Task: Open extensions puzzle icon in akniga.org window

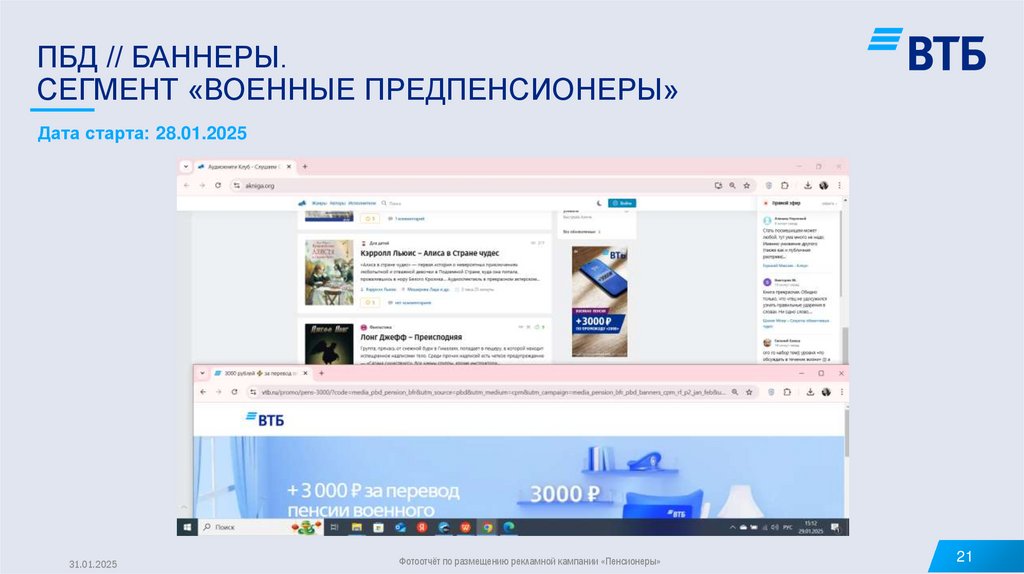Action: pos(784,185)
